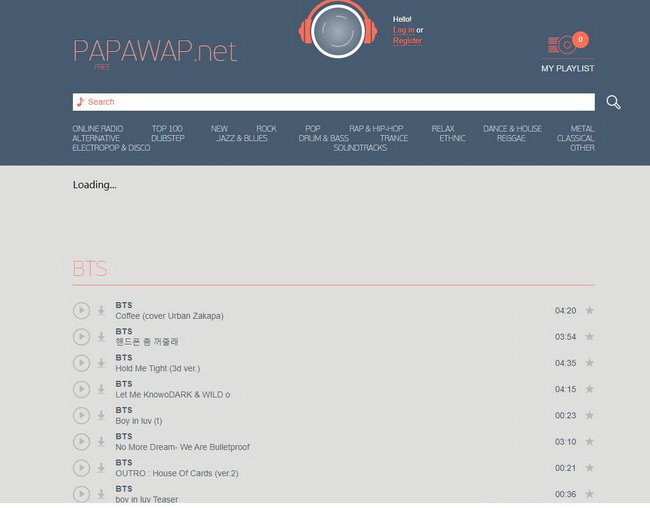This screenshot has height=508, width=650.
Task: Star Hold Me Tight (3d ver.)
Action: [x=589, y=363]
